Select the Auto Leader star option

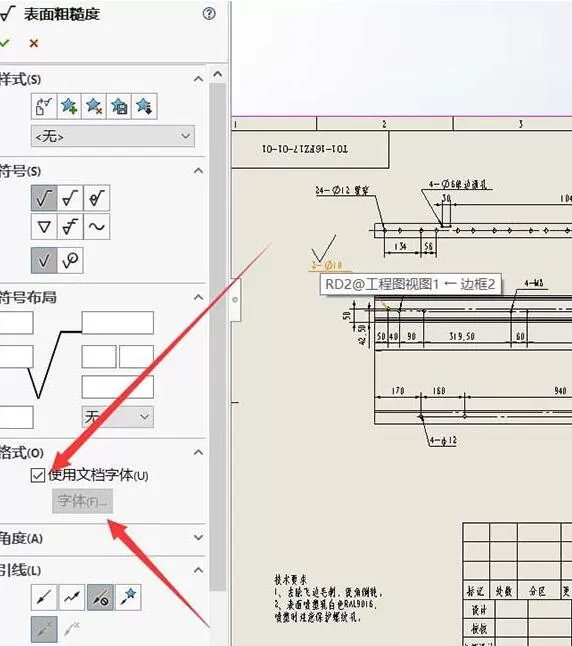[128, 597]
